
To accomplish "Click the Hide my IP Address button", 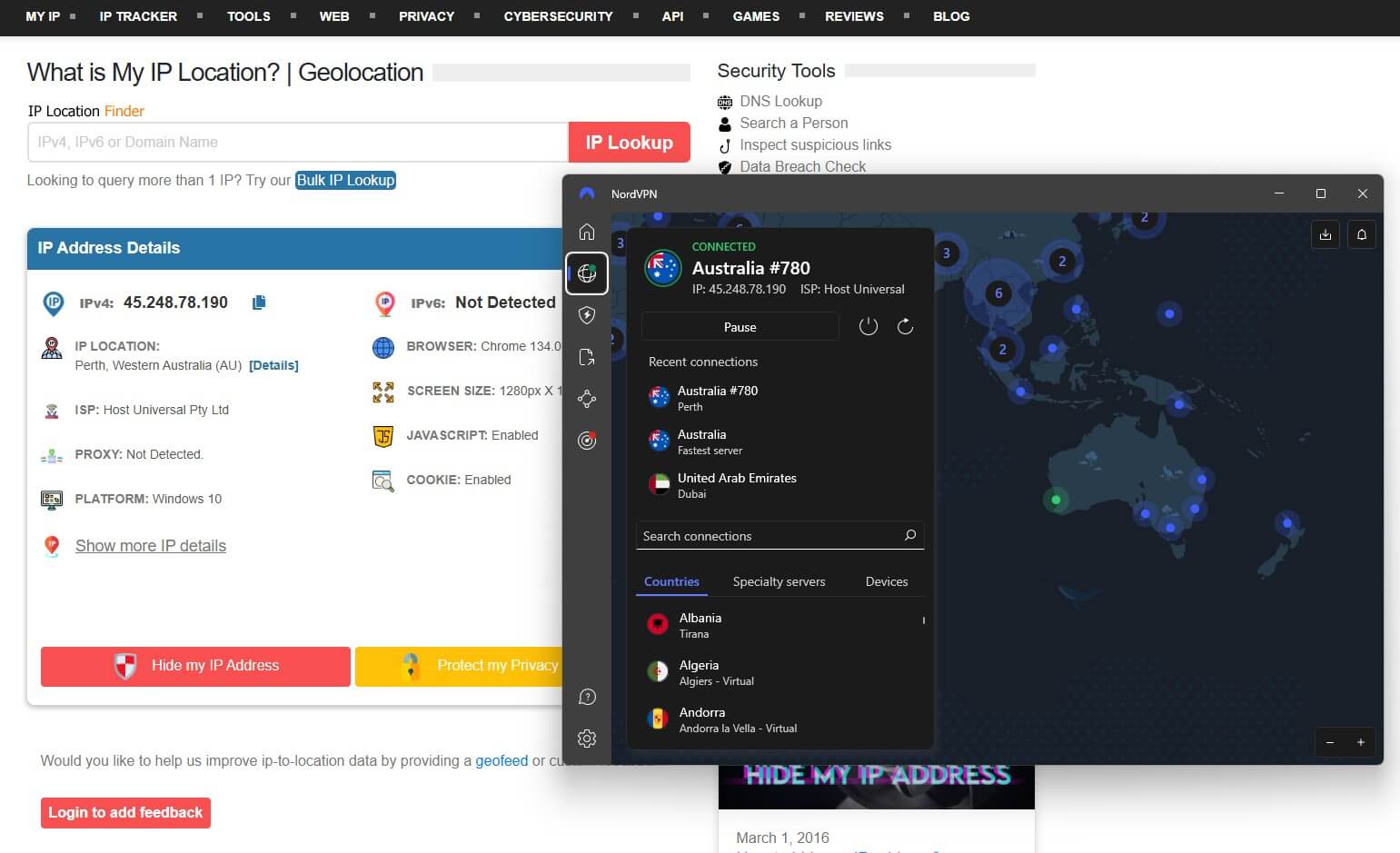I will pyautogui.click(x=195, y=666).
